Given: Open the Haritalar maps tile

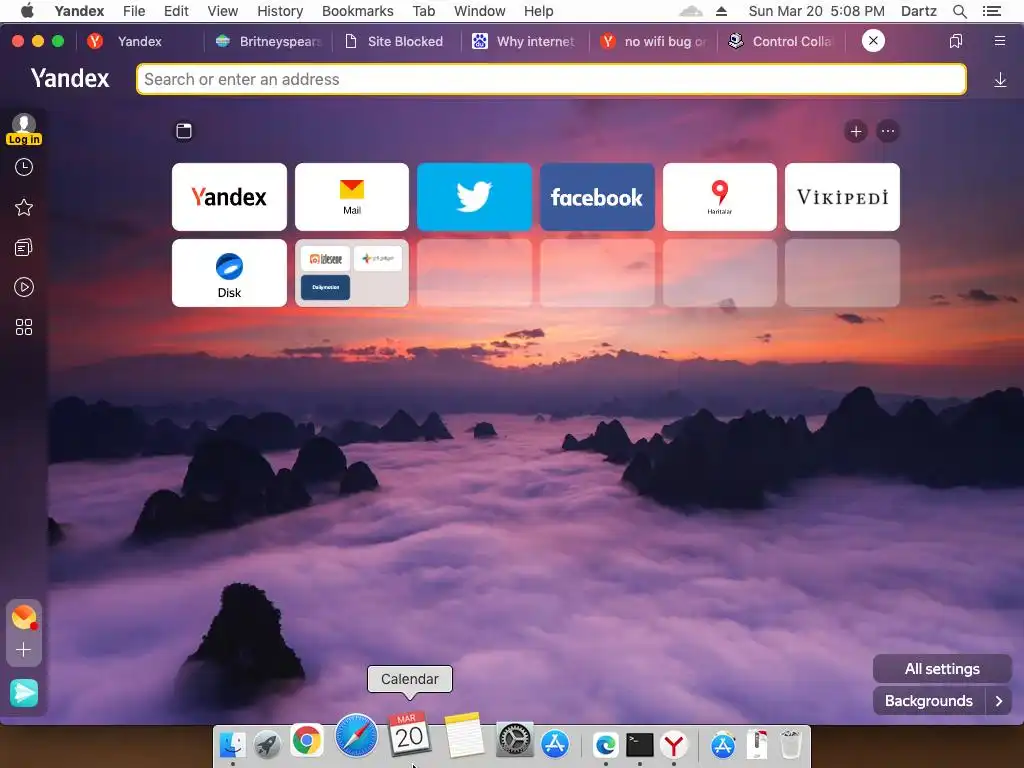Looking at the screenshot, I should pos(720,197).
